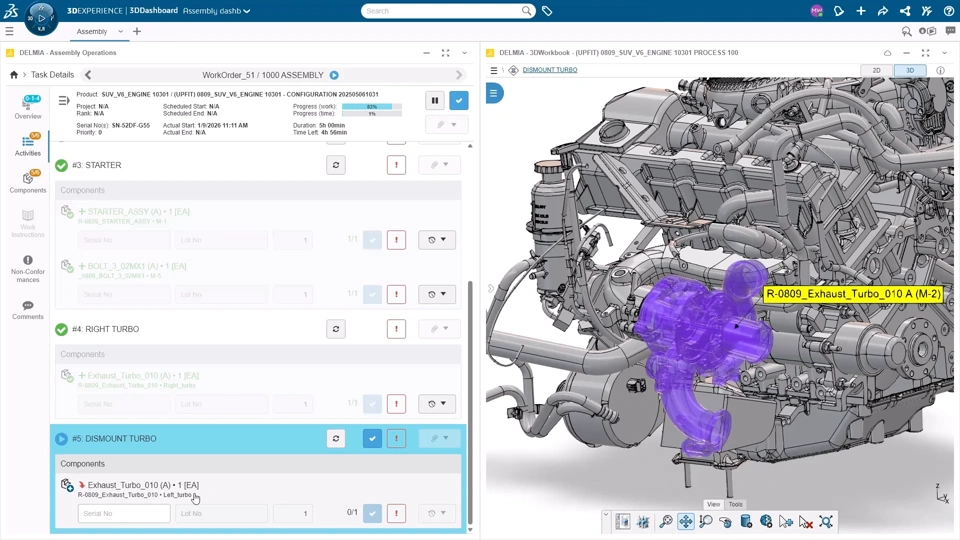Click the plus (add) icon in the top bar
The image size is (960, 540).
861,11
